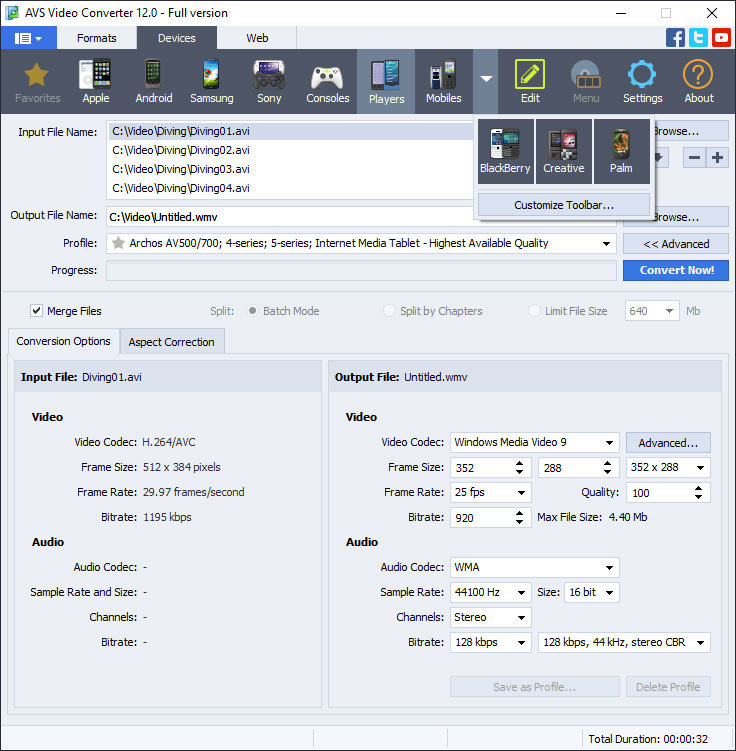Open the Profile dropdown list

pos(361,243)
